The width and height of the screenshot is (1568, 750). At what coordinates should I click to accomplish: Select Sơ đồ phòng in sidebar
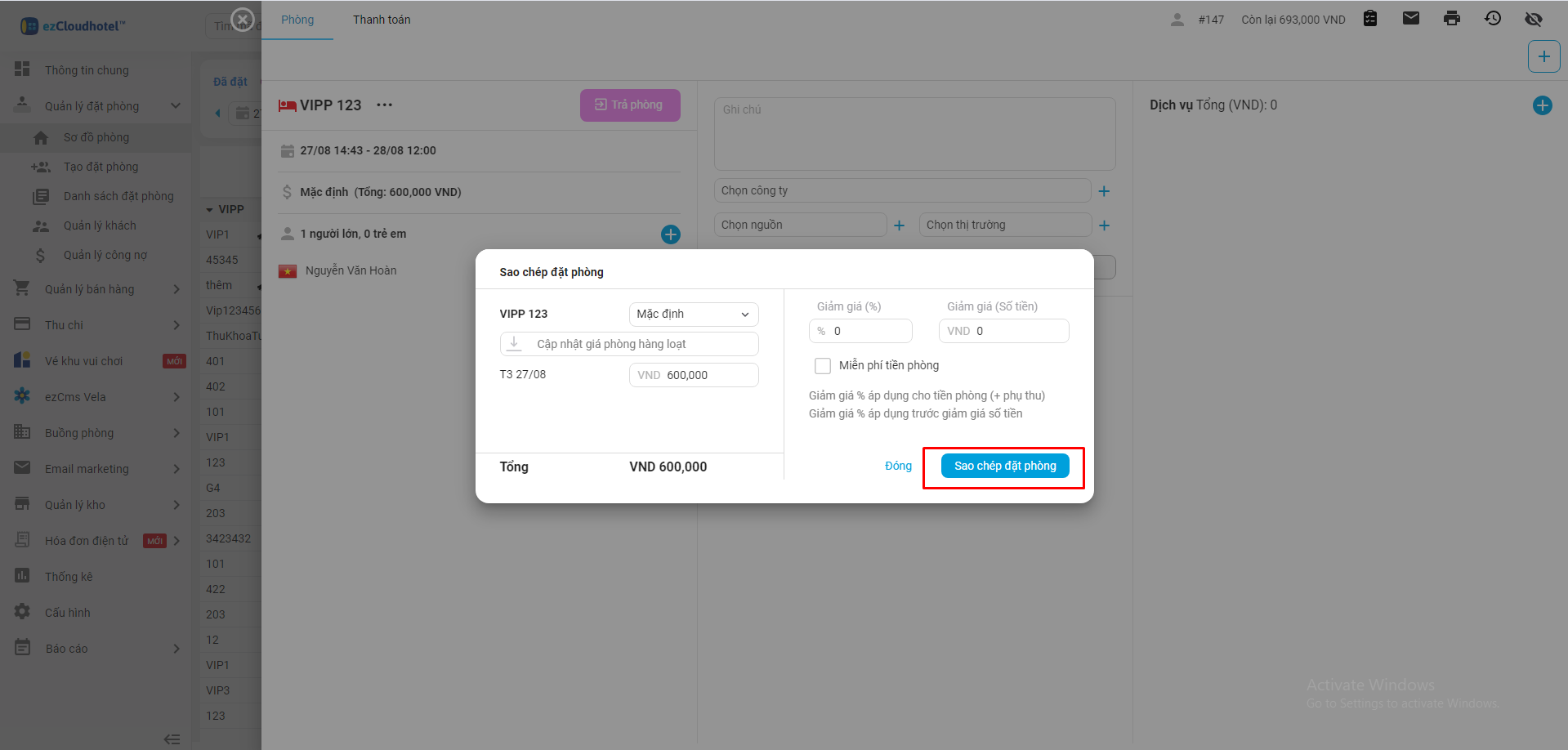pyautogui.click(x=96, y=137)
